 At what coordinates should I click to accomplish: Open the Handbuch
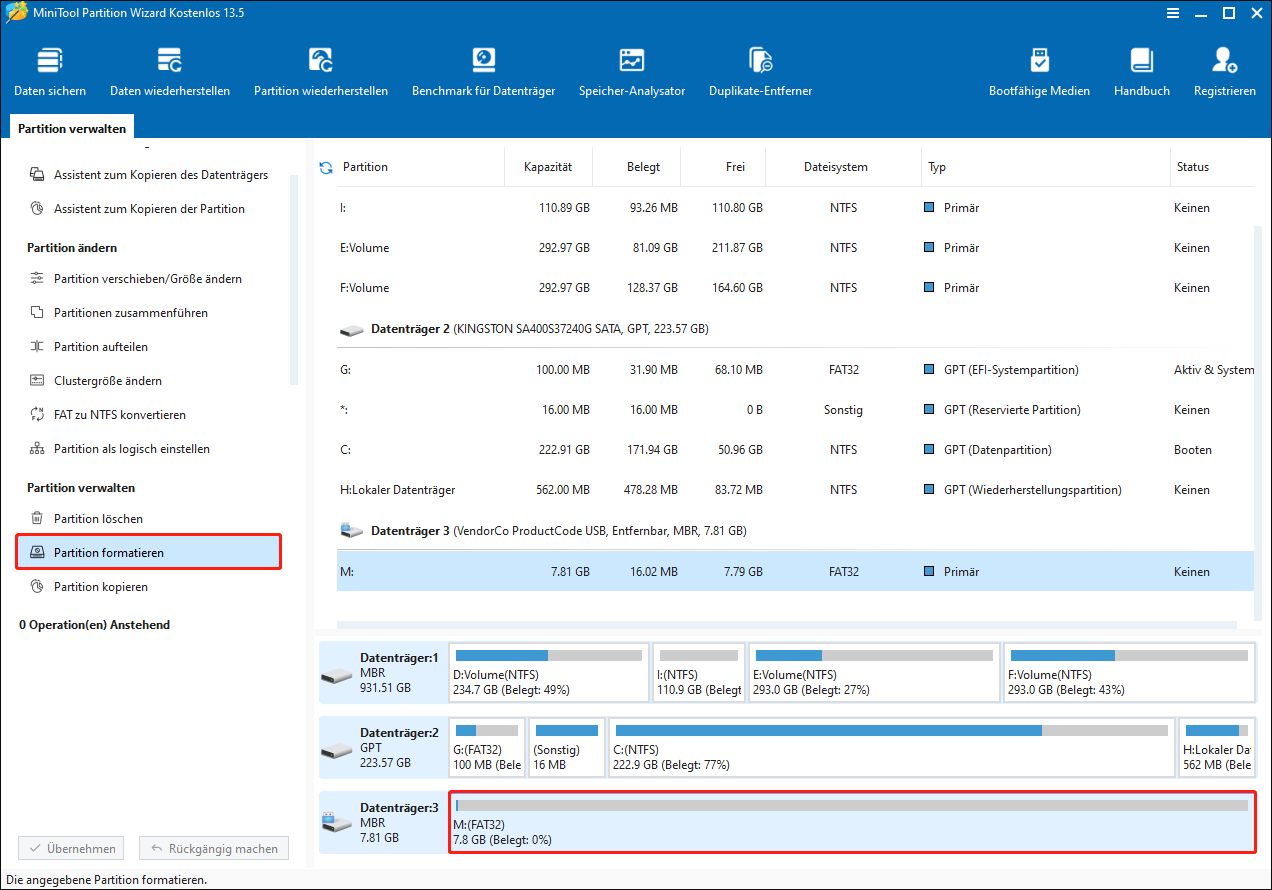pos(1141,70)
